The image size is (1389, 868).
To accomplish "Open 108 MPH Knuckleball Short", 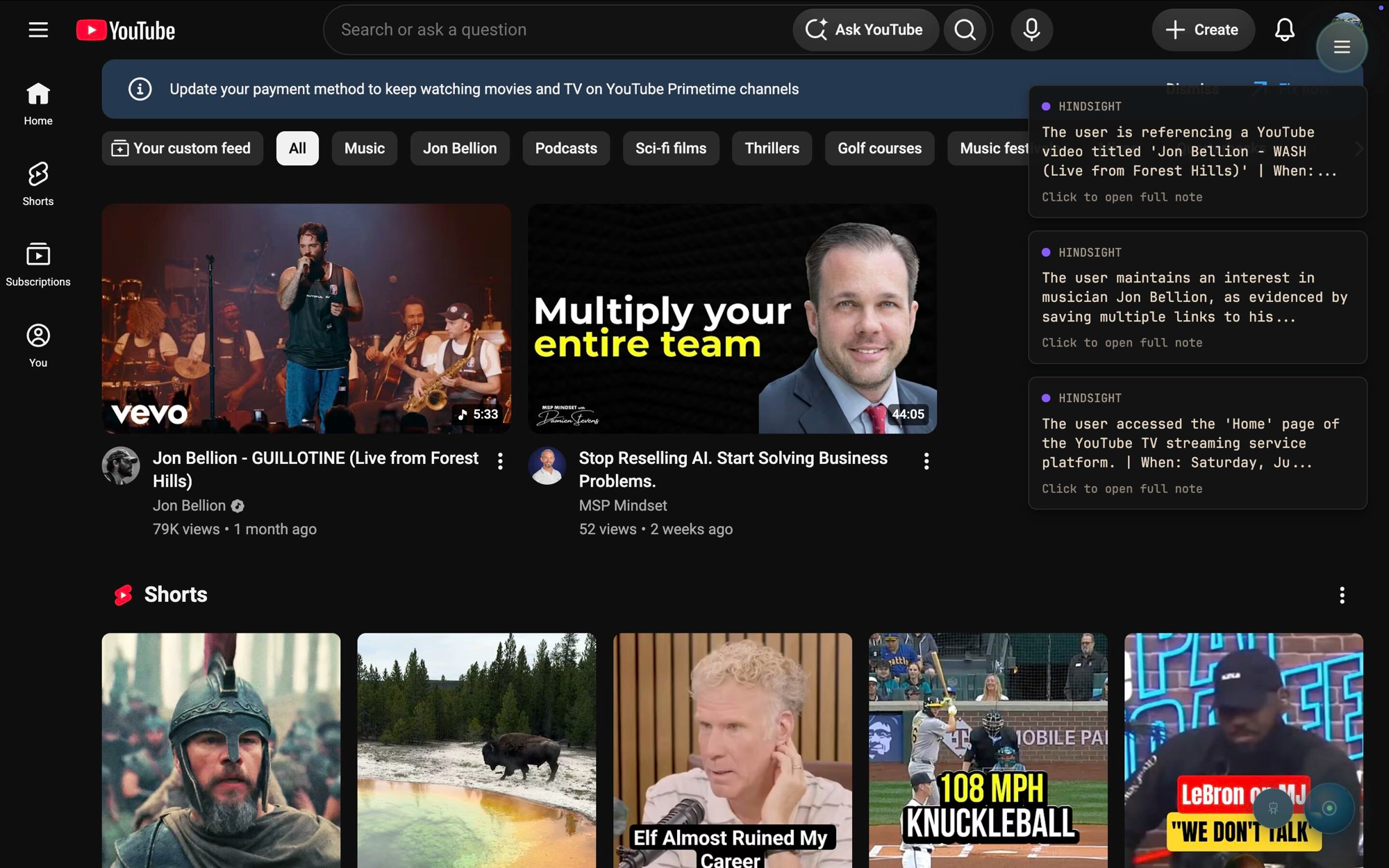I will click(988, 750).
